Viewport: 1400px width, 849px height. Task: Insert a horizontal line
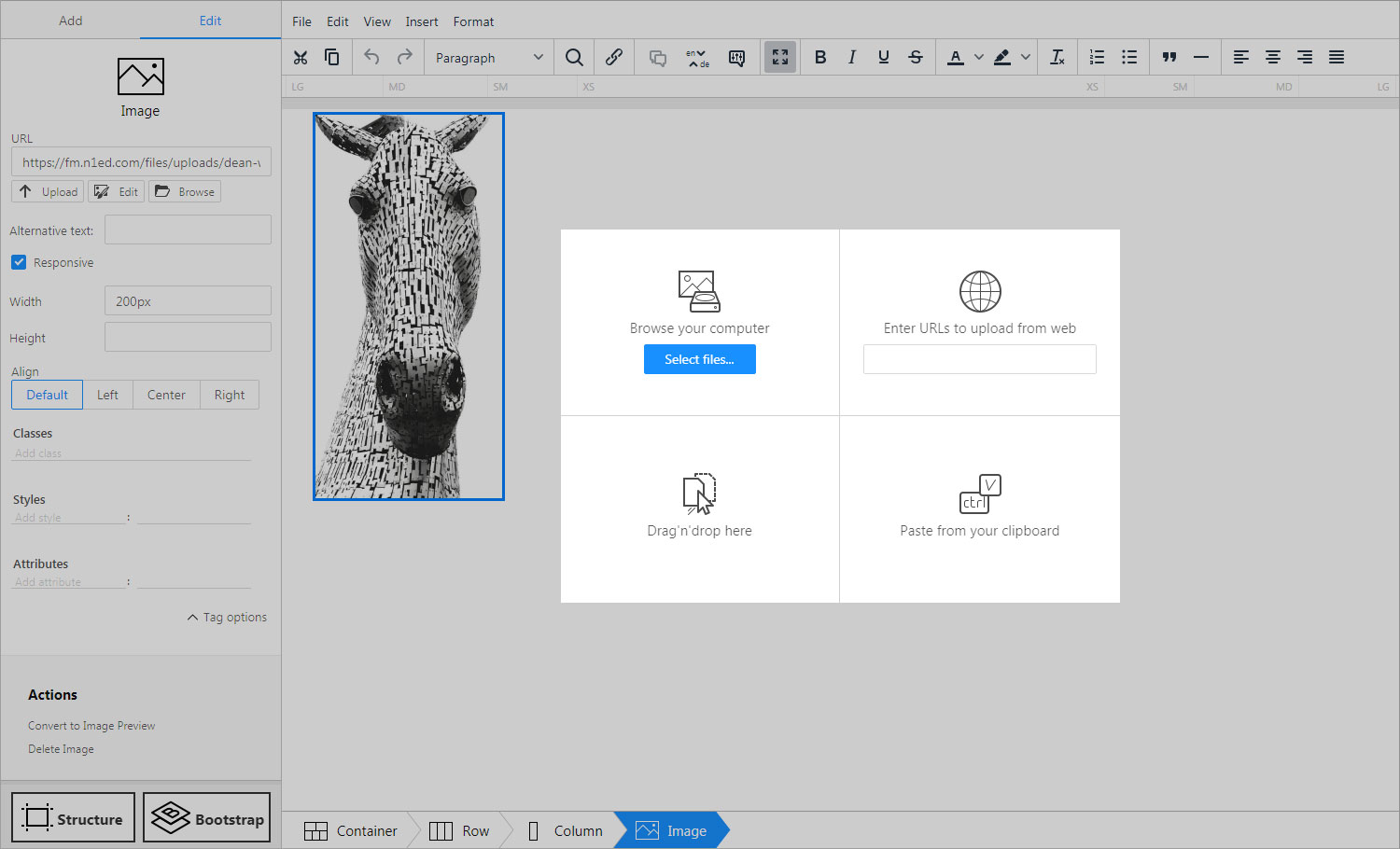coord(1201,58)
